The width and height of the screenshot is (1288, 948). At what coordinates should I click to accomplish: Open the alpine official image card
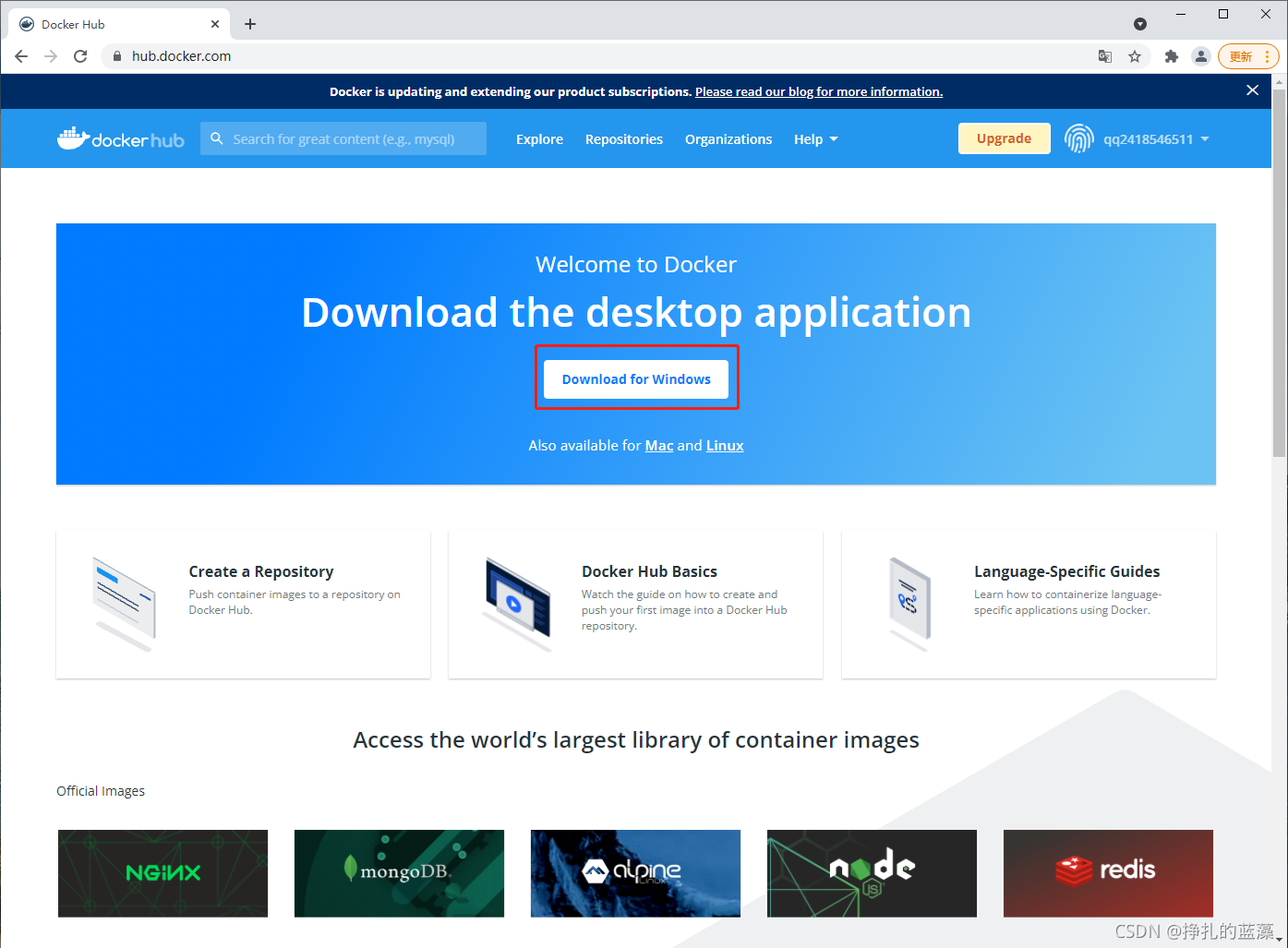(635, 873)
